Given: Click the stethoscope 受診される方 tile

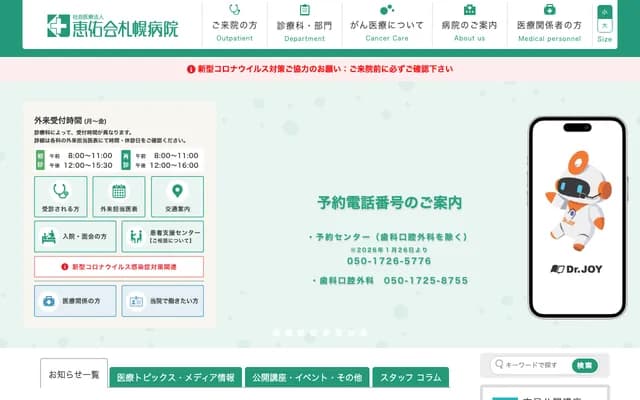Looking at the screenshot, I should point(61,197).
